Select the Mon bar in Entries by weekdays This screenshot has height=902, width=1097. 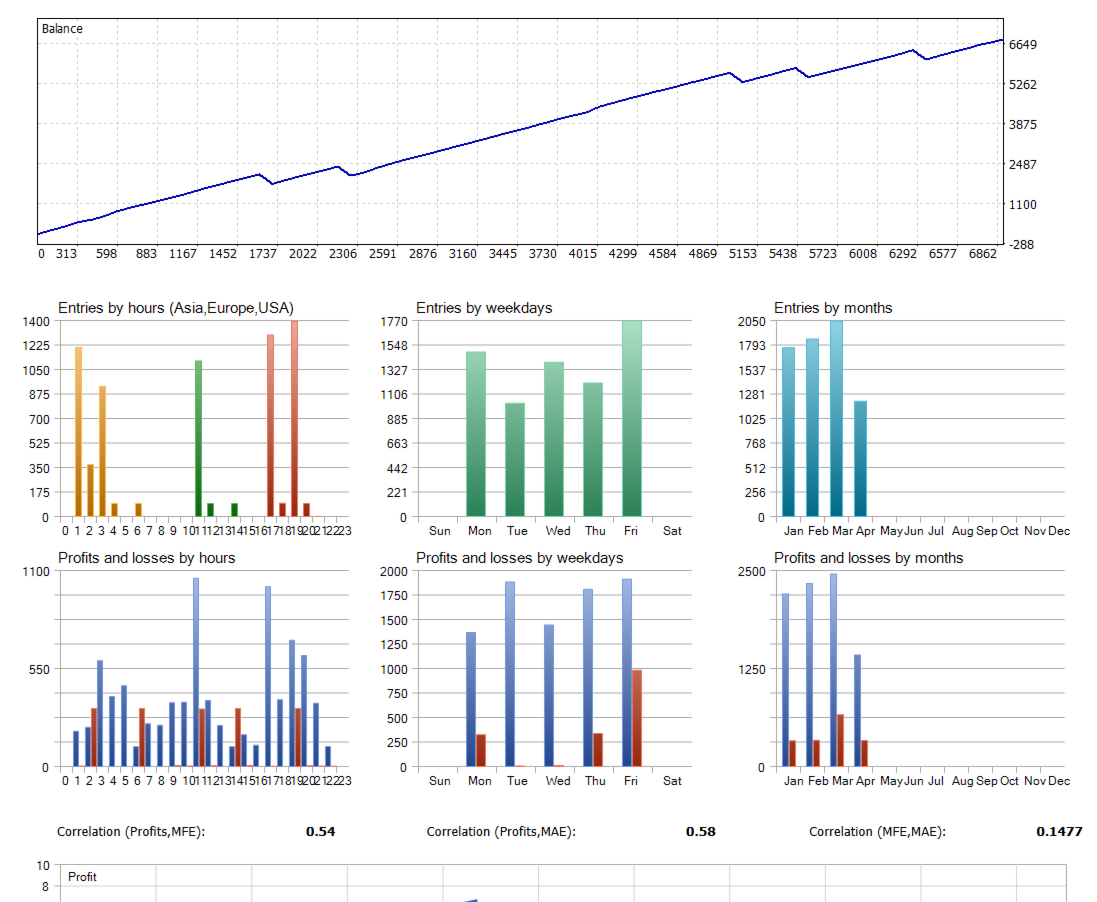point(476,434)
